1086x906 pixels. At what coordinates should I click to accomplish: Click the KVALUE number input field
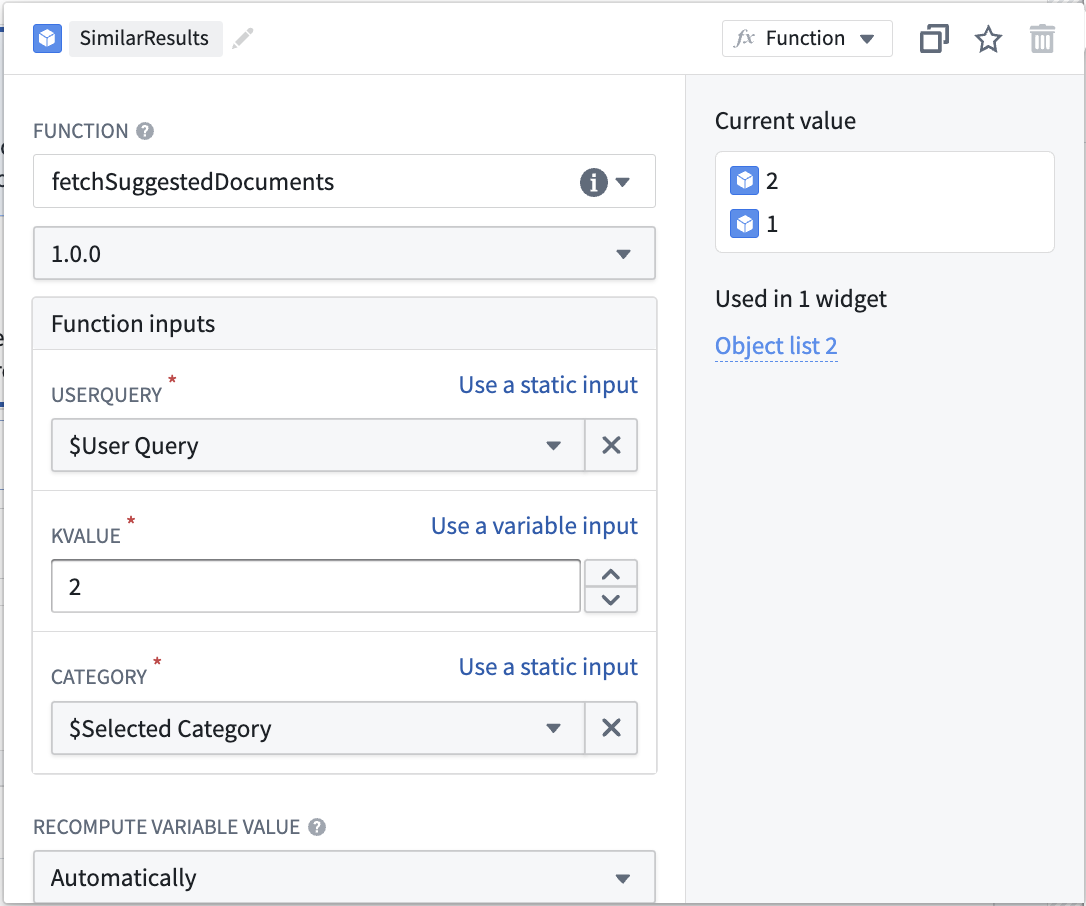pos(316,587)
